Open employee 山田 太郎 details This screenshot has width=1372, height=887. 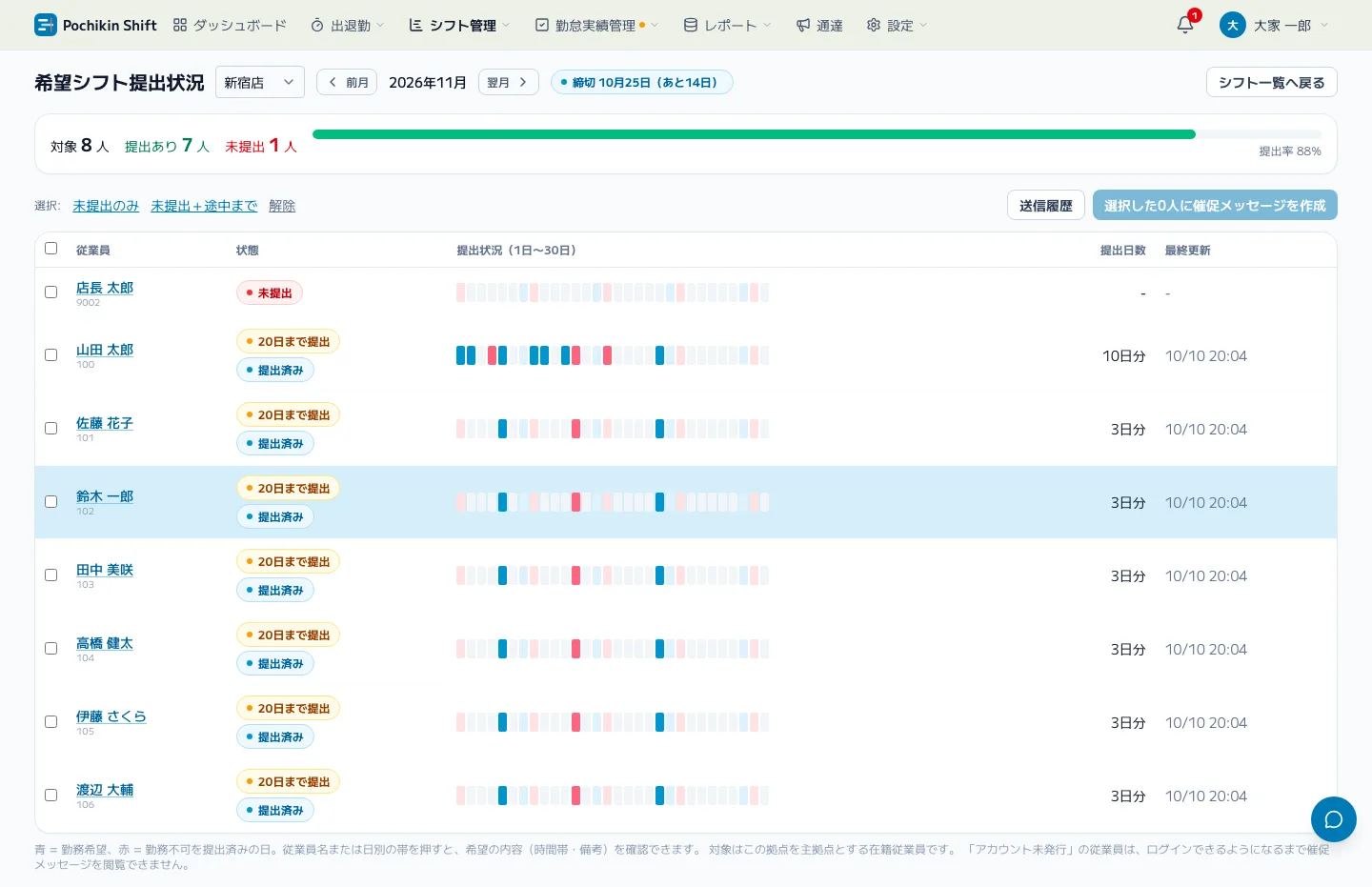tap(105, 350)
